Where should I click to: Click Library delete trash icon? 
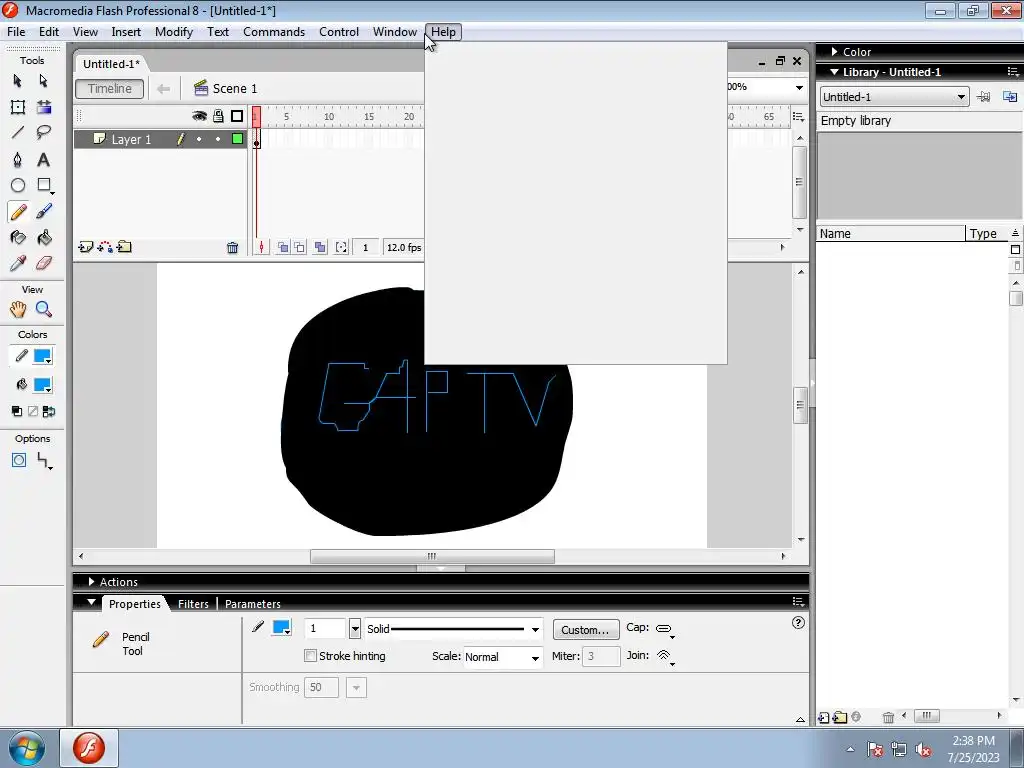(x=888, y=718)
